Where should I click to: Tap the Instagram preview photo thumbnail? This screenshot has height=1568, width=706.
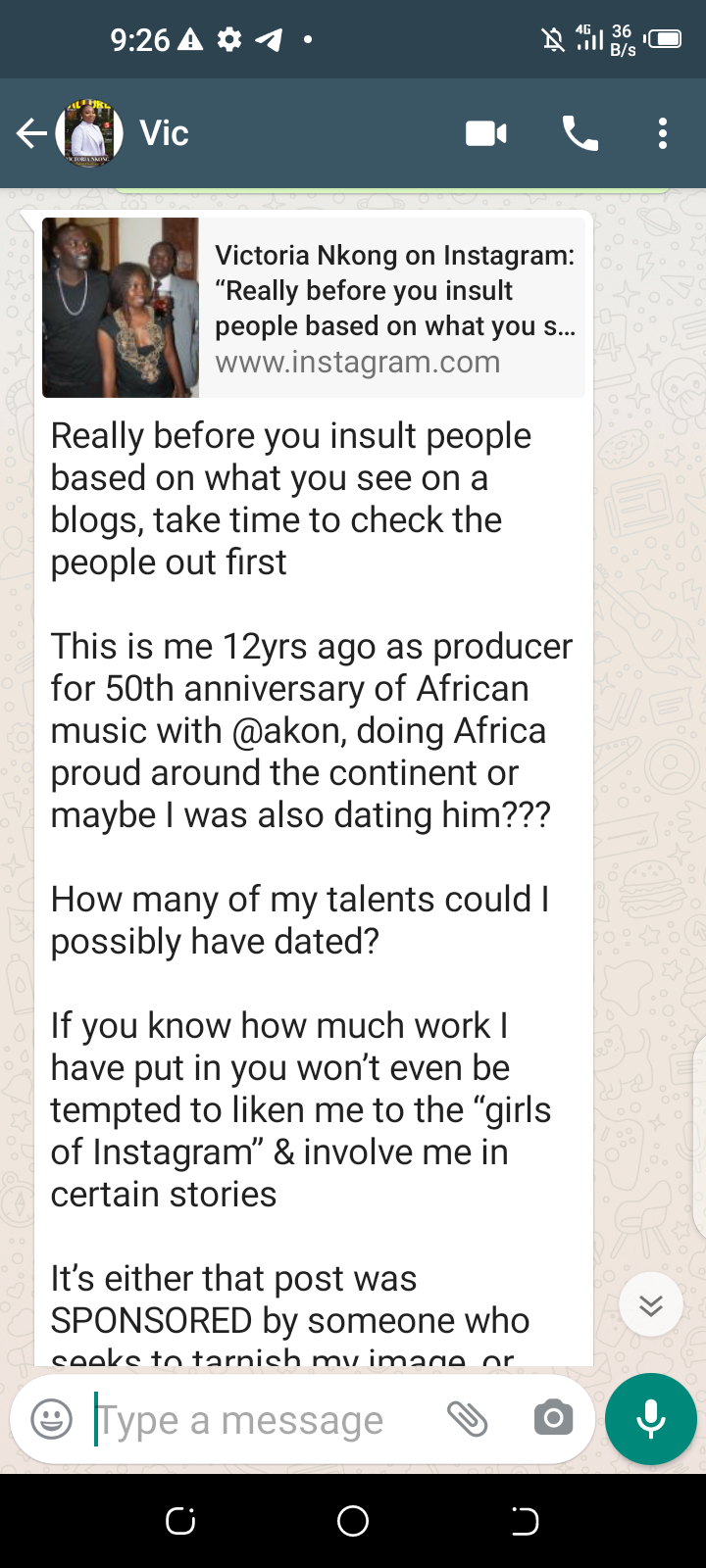click(121, 308)
